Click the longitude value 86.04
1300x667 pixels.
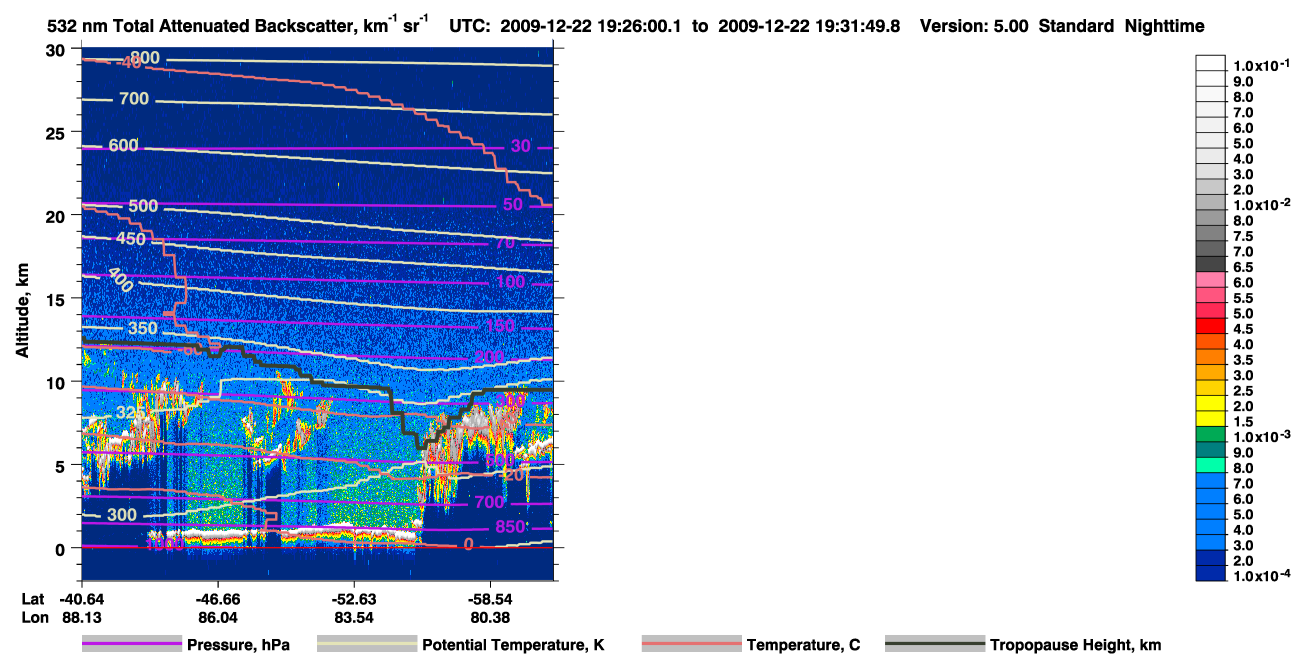point(218,617)
